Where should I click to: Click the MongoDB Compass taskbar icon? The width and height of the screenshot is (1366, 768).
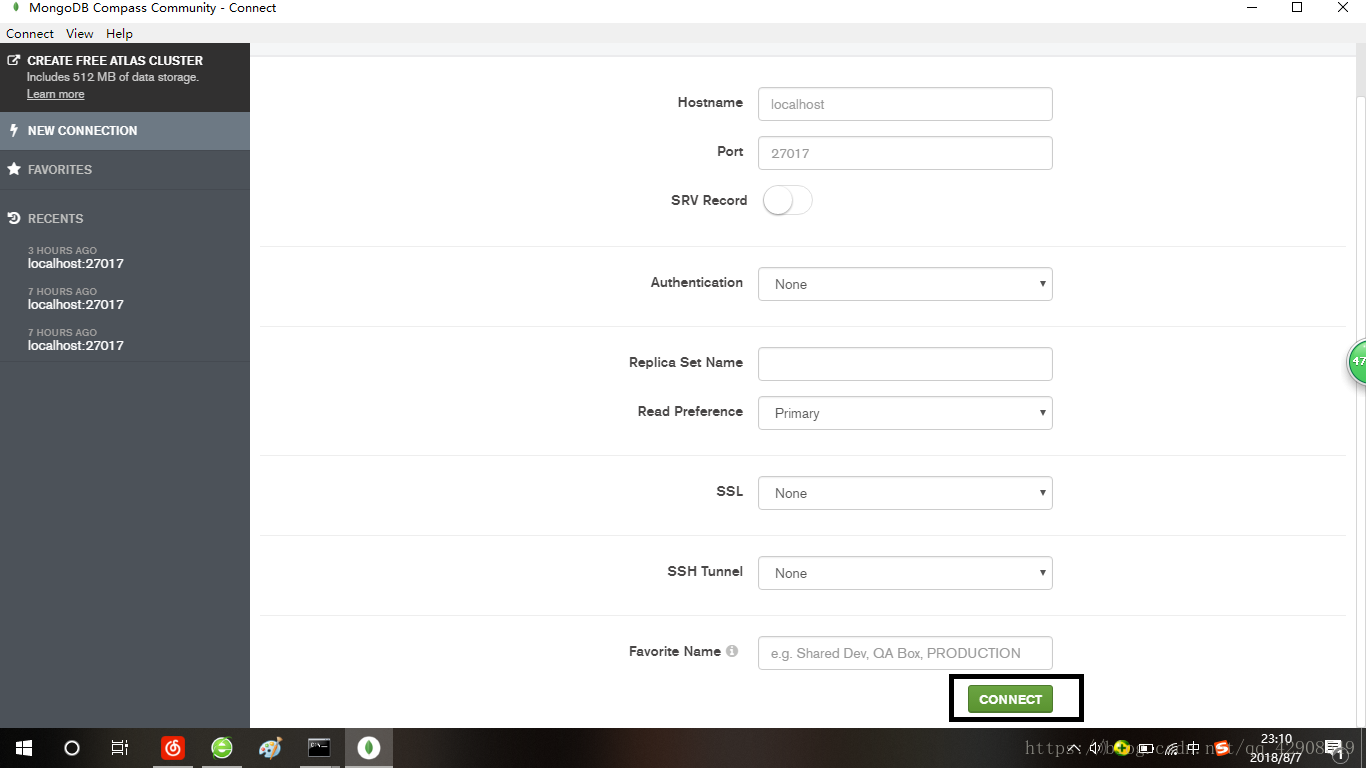369,748
